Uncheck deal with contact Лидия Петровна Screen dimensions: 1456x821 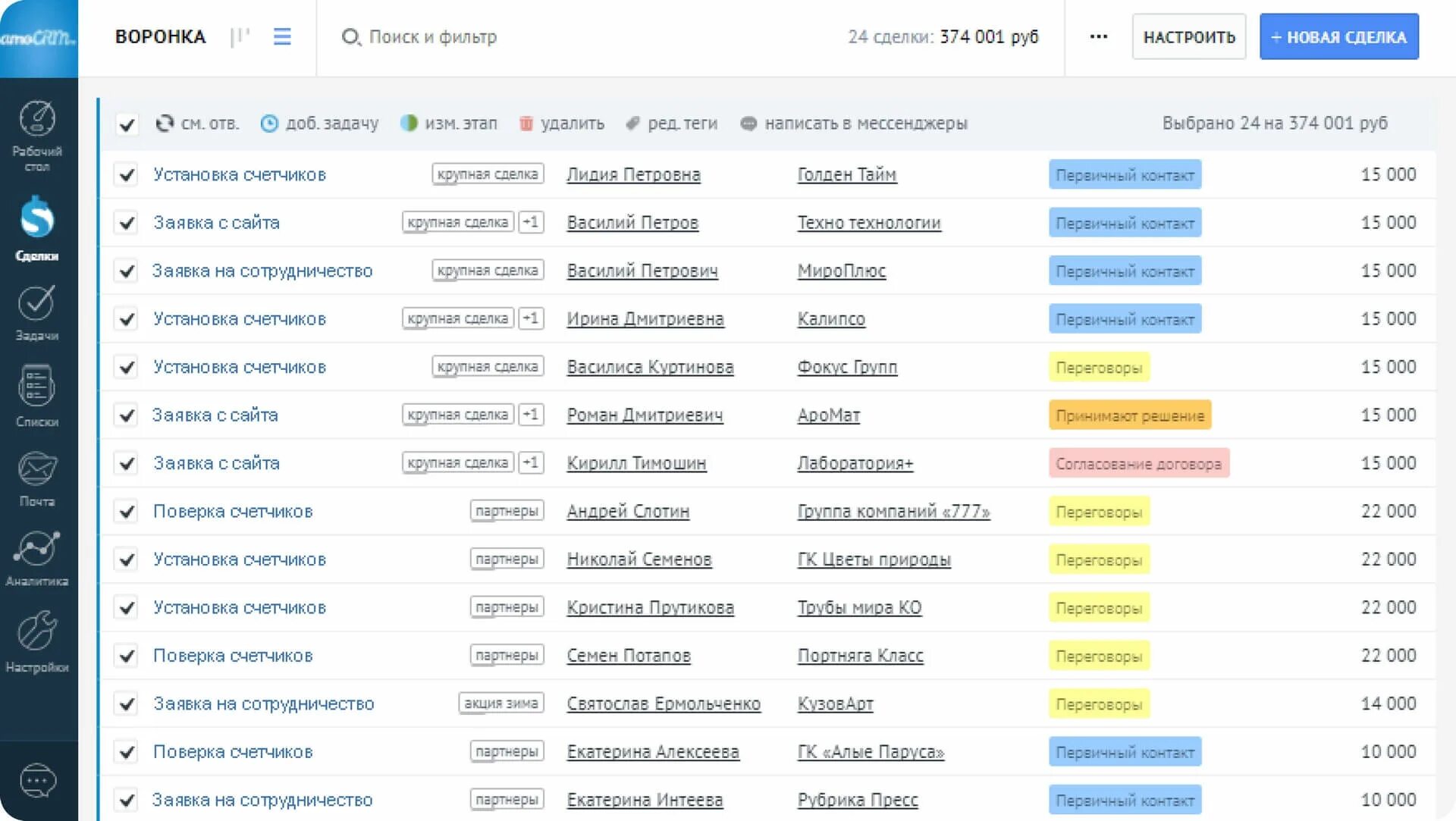click(x=127, y=175)
